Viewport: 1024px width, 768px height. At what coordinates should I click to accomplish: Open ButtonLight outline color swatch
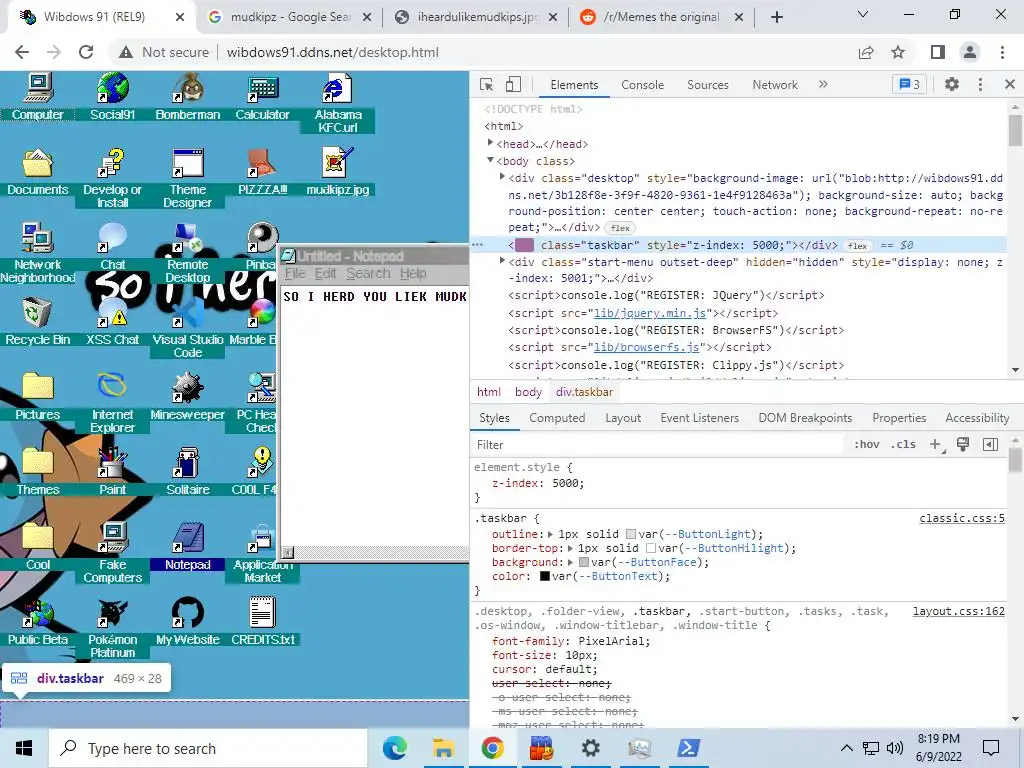[631, 534]
